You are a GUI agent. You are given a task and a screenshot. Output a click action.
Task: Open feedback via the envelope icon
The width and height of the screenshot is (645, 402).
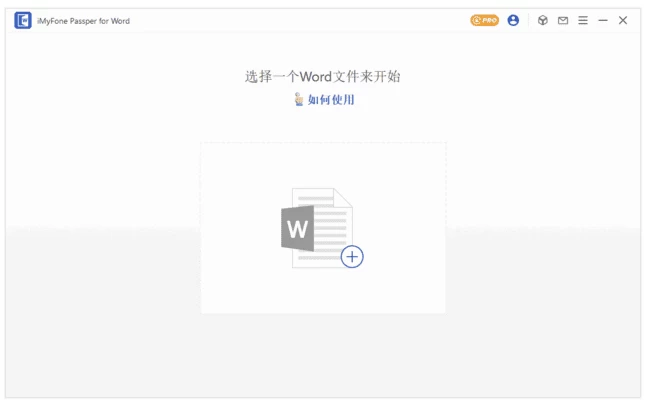pyautogui.click(x=563, y=20)
